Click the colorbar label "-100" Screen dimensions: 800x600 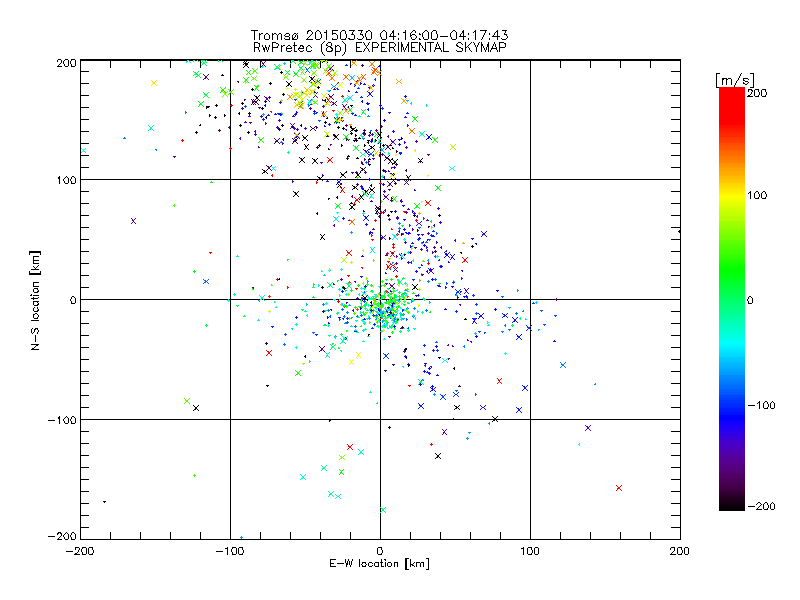tap(761, 405)
